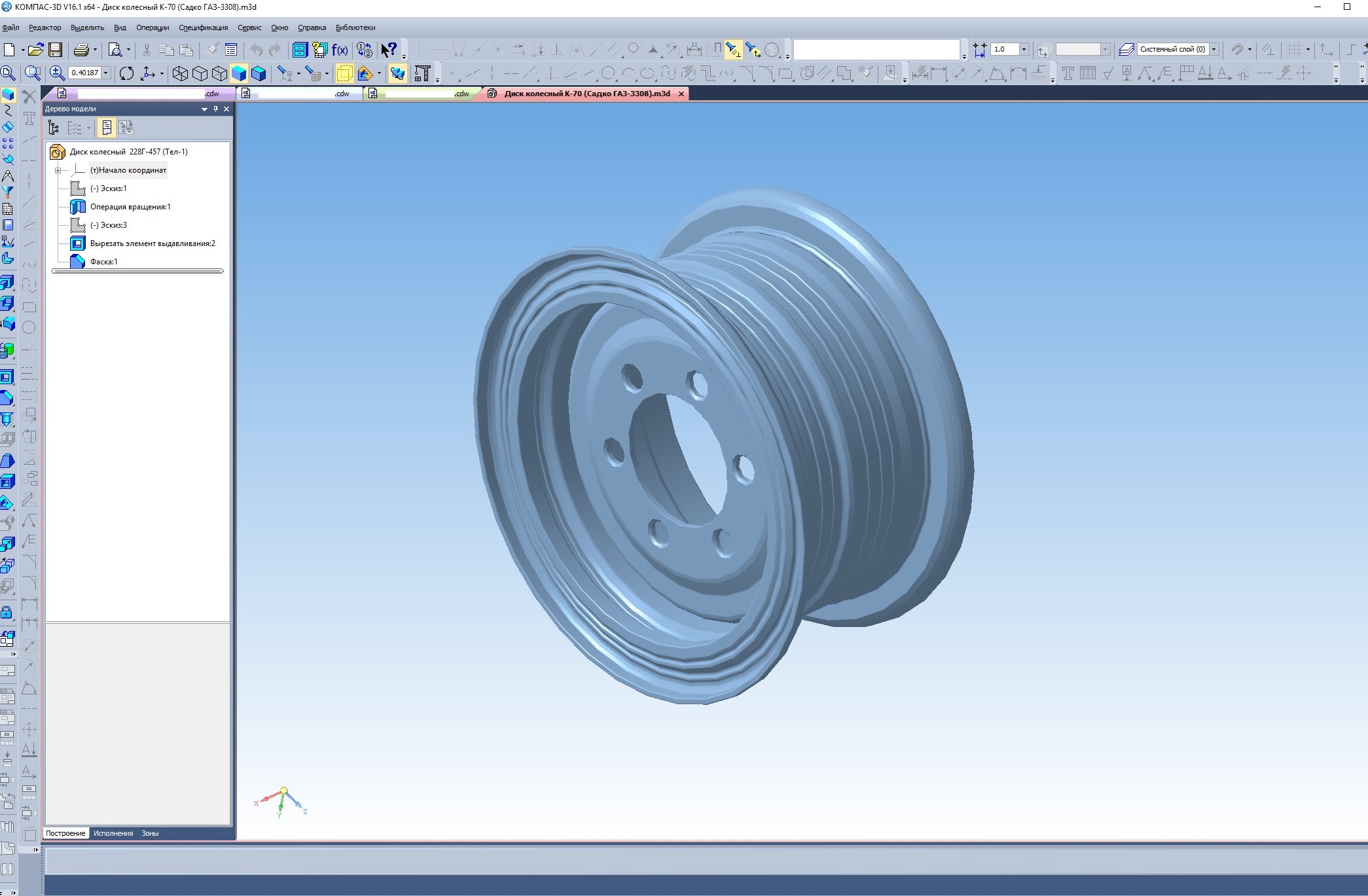This screenshot has height=896, width=1368.
Task: Click the renumber items 1-2 icon
Action: click(365, 50)
